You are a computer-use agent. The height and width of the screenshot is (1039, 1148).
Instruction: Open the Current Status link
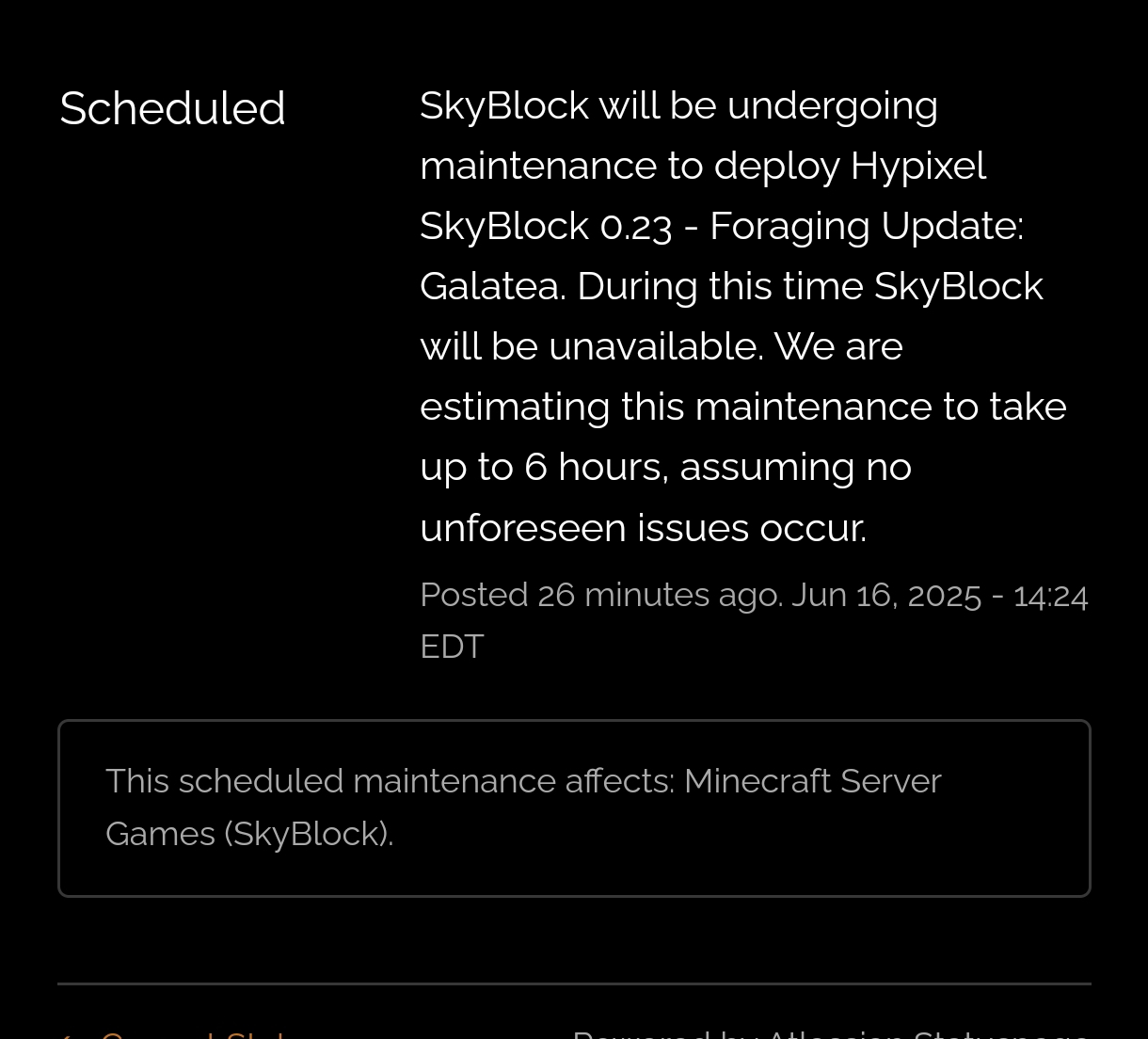coord(193,1034)
